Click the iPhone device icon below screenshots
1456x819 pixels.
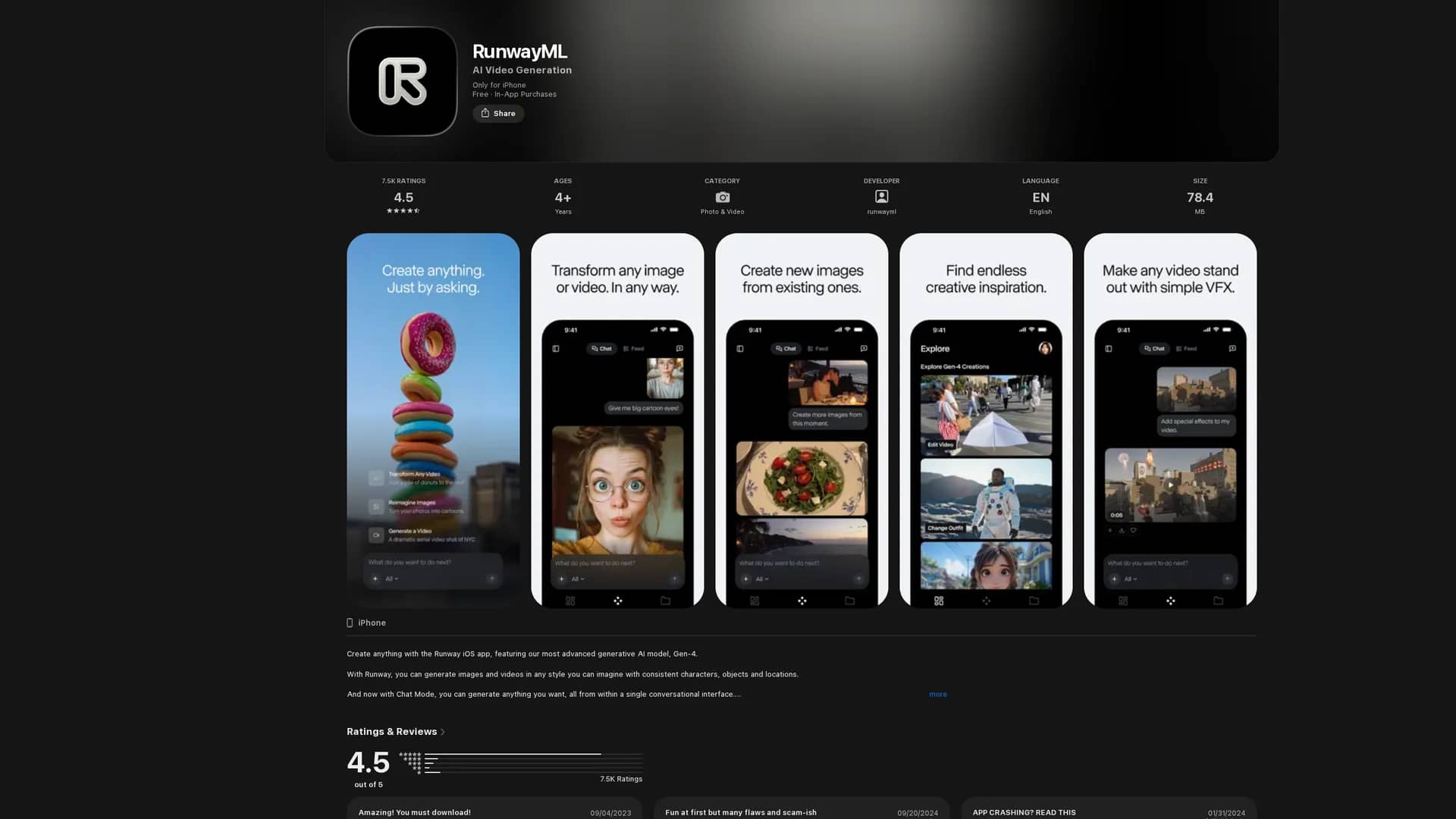point(350,623)
